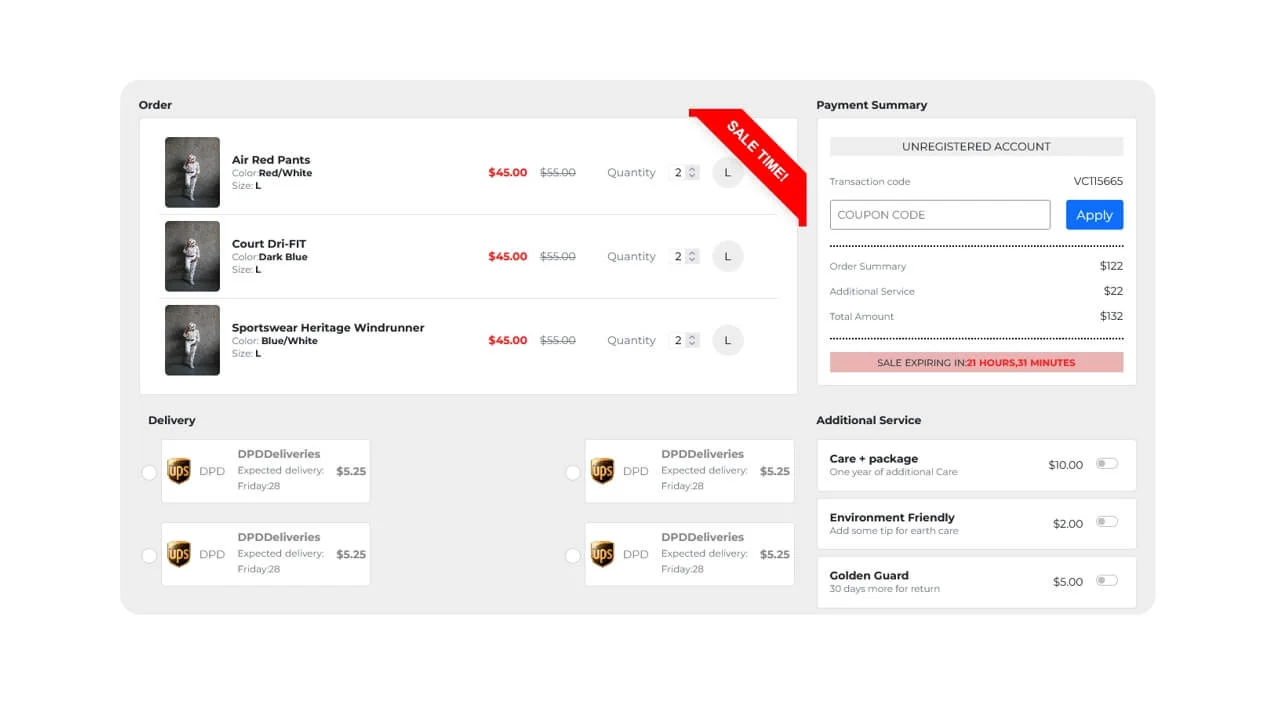This screenshot has width=1280, height=720.
Task: Click the size L button for Air Red Pants
Action: (727, 172)
